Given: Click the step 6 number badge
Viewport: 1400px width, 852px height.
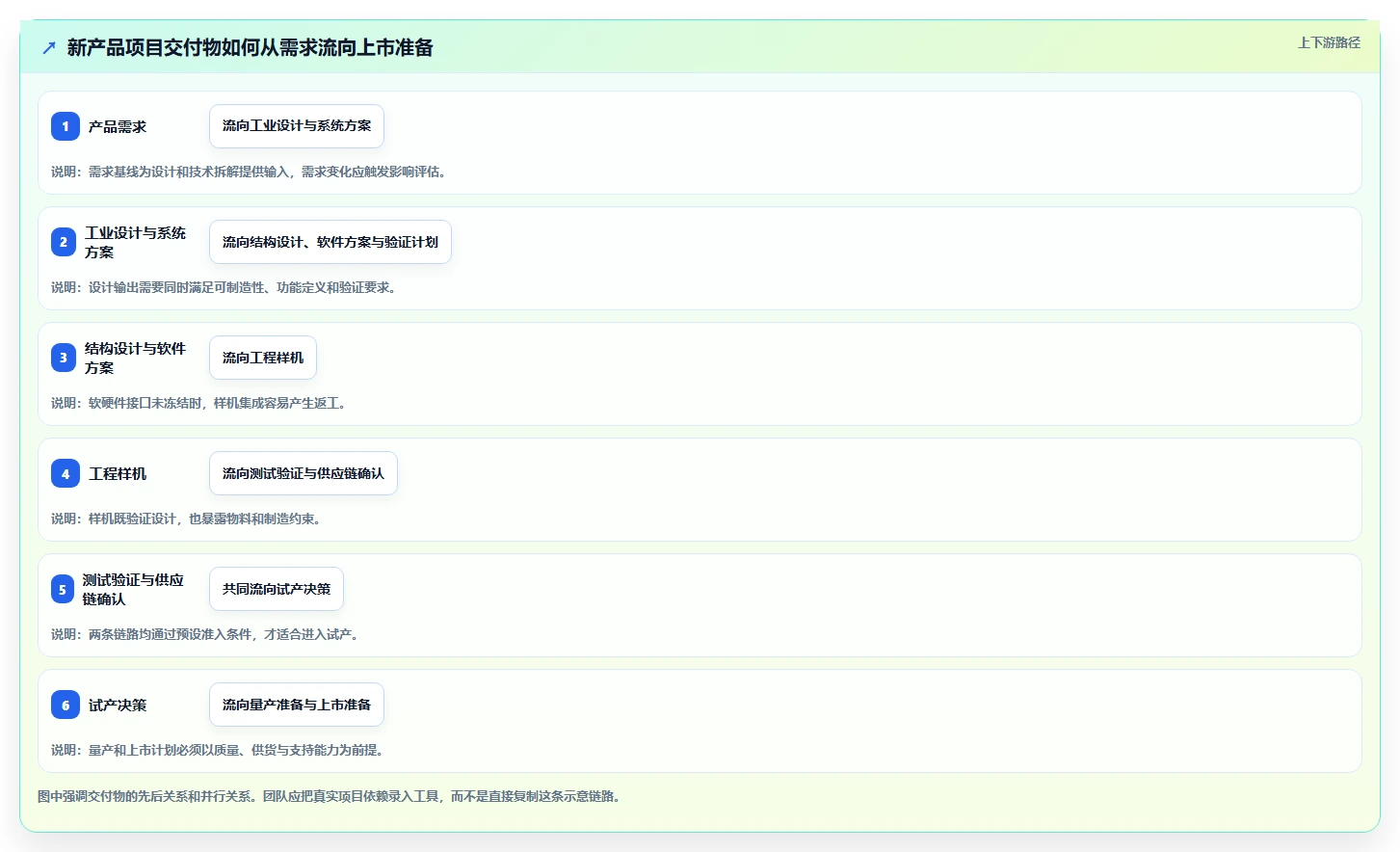Looking at the screenshot, I should 66,705.
